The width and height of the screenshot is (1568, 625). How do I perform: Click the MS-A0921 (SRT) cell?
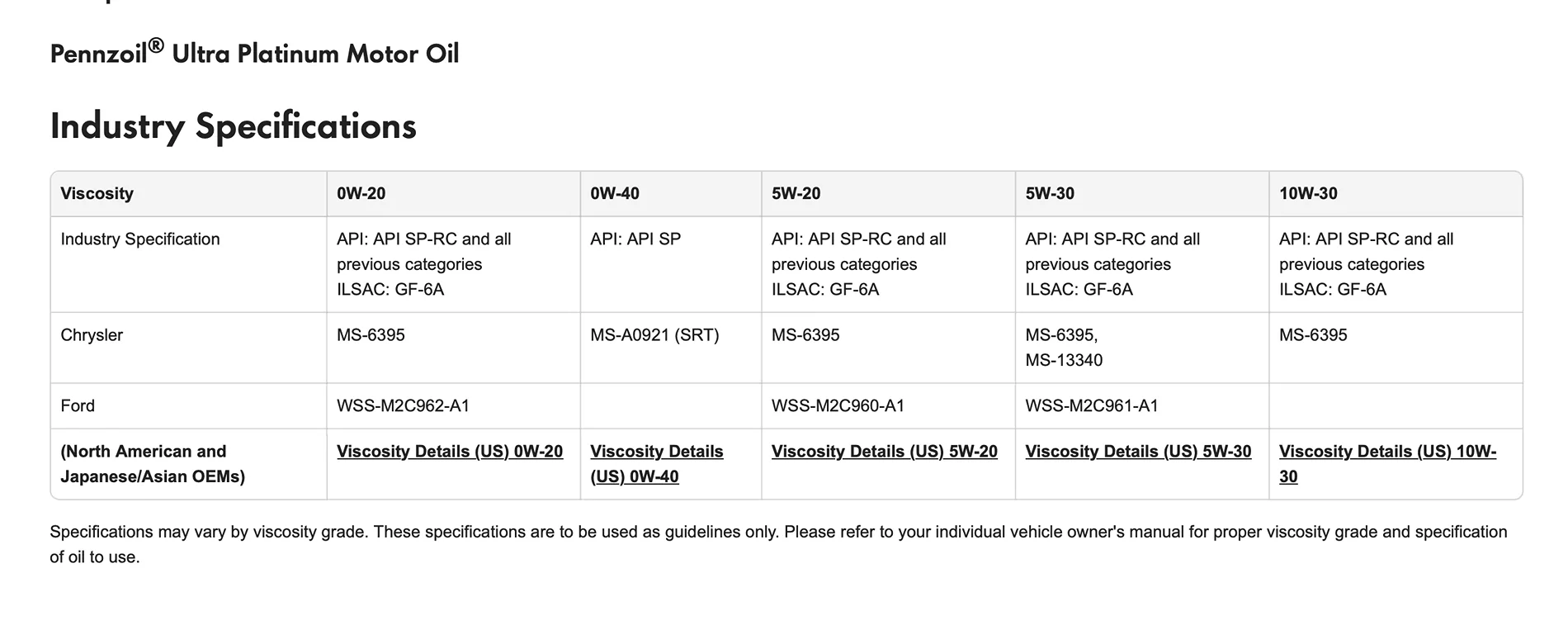pos(654,335)
